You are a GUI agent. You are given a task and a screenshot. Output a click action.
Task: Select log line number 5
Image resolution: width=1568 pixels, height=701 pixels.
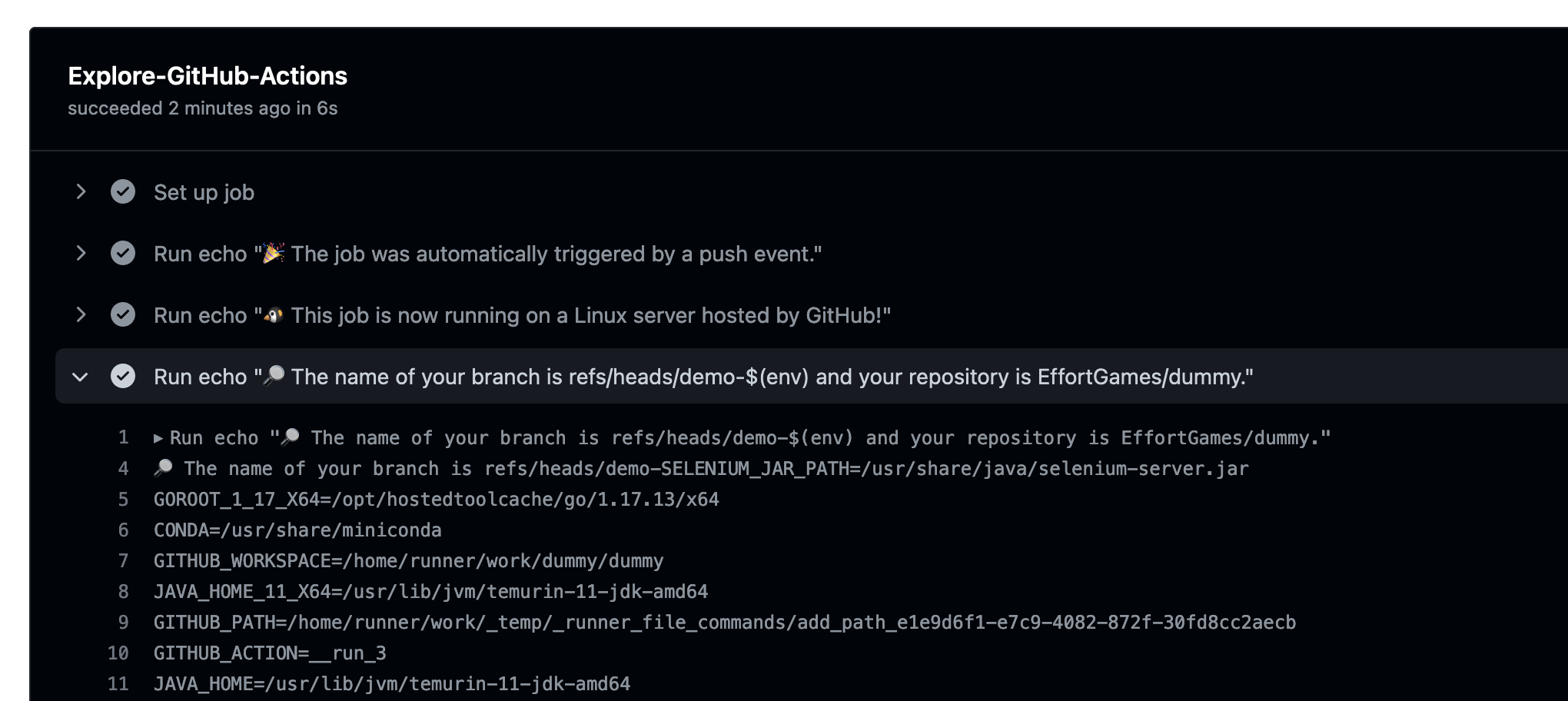123,500
